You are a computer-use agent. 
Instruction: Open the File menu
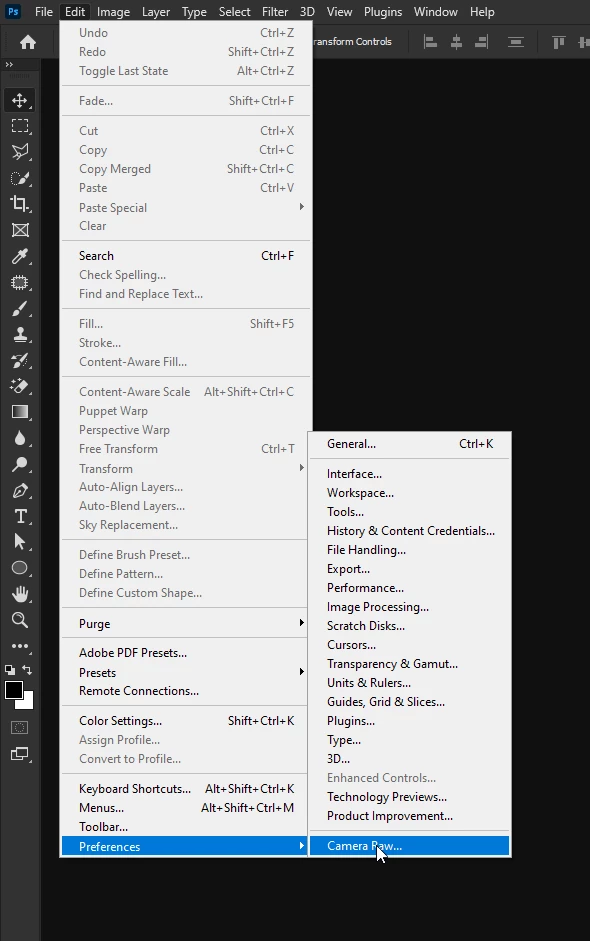[x=44, y=12]
